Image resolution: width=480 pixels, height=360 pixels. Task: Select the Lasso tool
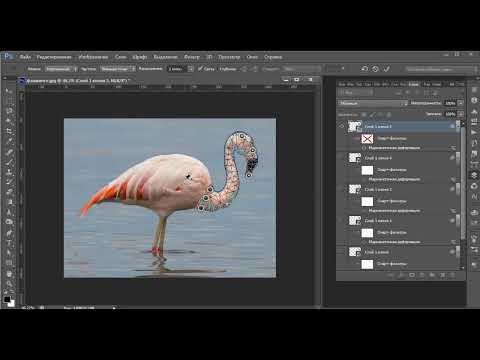[9, 111]
